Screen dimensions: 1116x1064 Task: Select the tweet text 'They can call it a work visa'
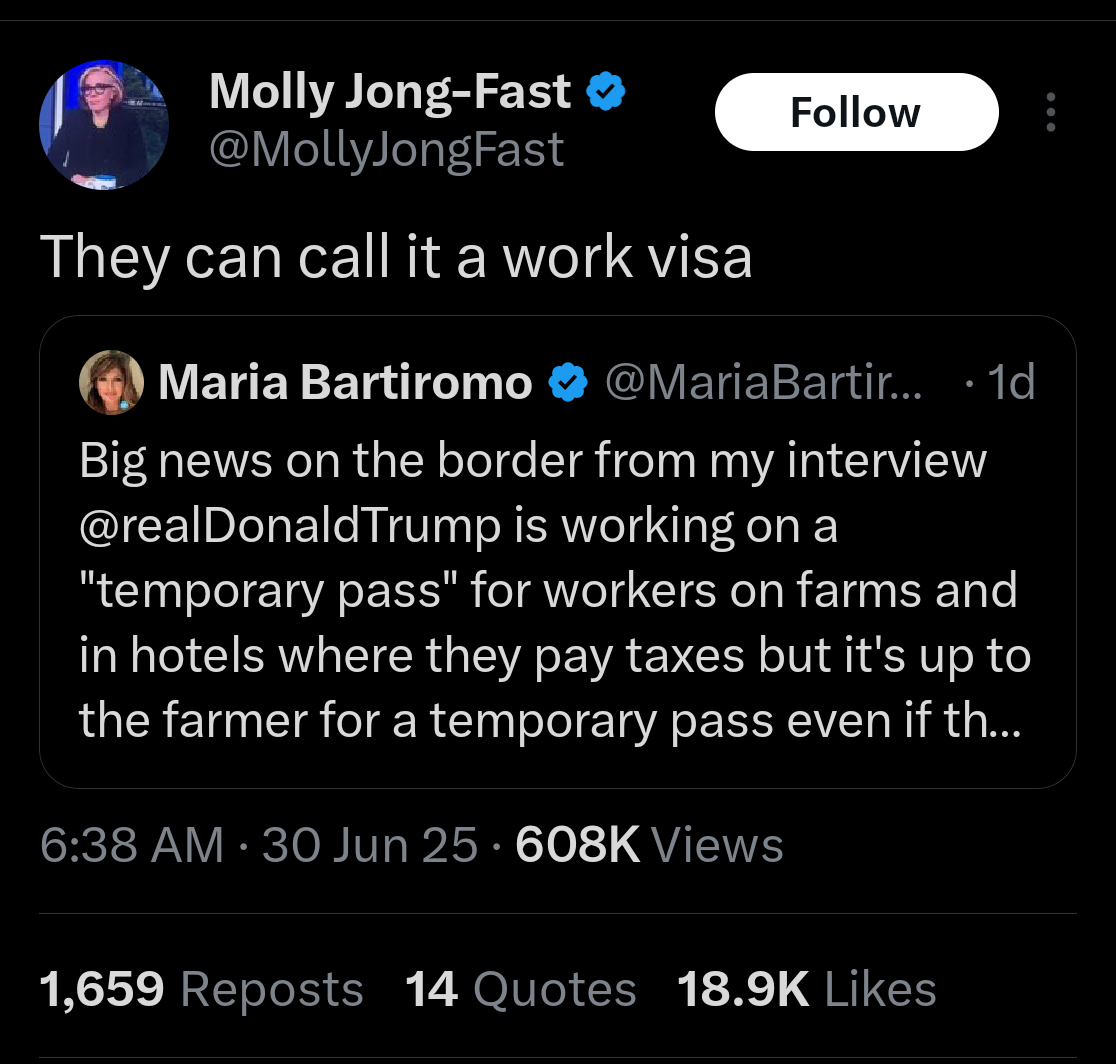(x=396, y=257)
